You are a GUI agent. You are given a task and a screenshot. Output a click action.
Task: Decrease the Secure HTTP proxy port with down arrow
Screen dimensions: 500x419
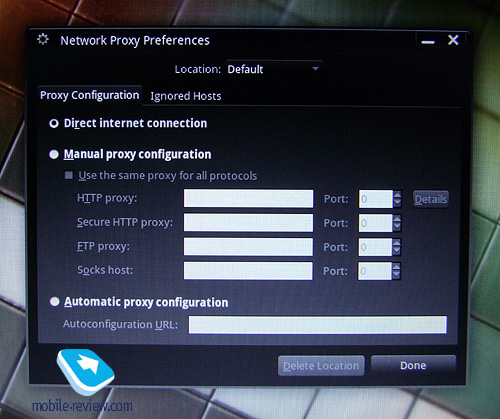(397, 227)
